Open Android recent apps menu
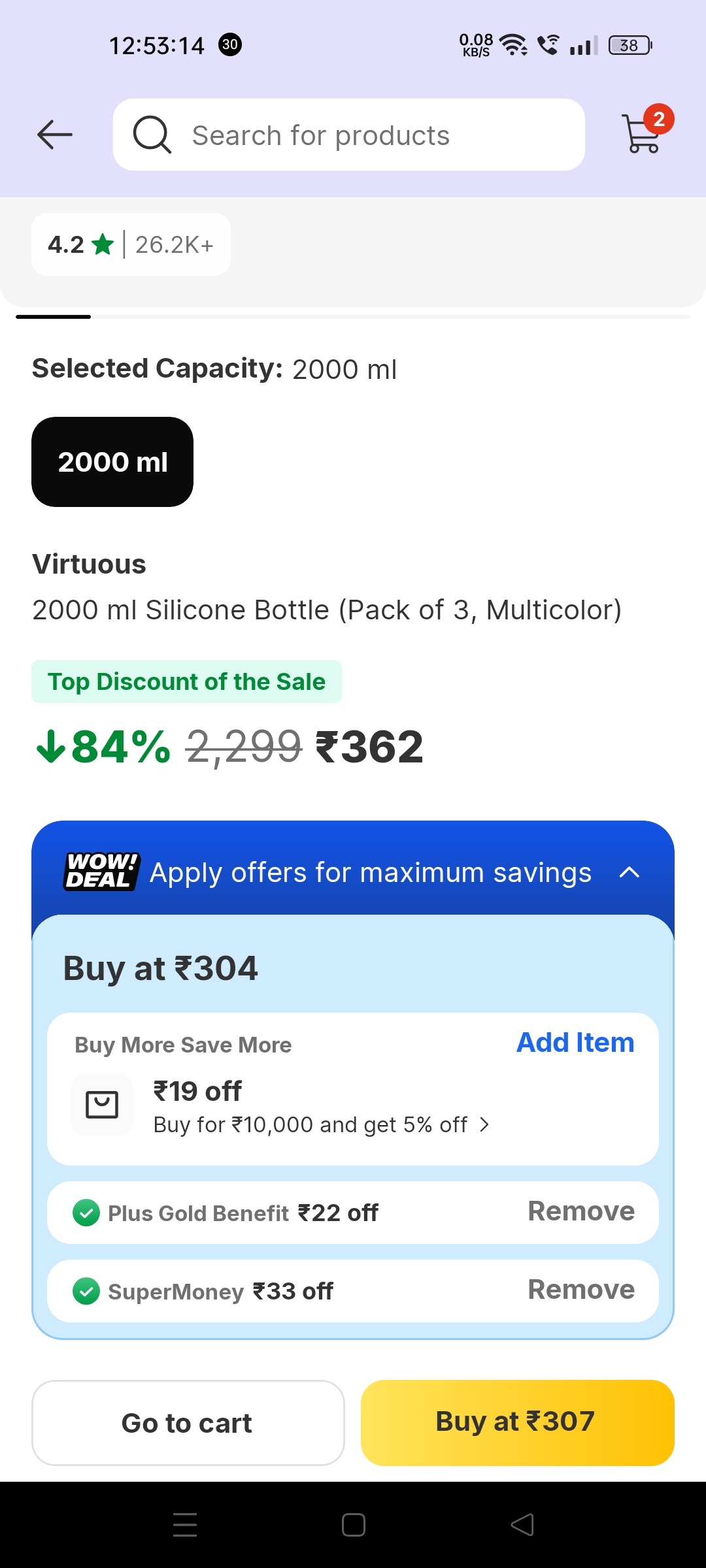706x1568 pixels. click(x=185, y=1525)
